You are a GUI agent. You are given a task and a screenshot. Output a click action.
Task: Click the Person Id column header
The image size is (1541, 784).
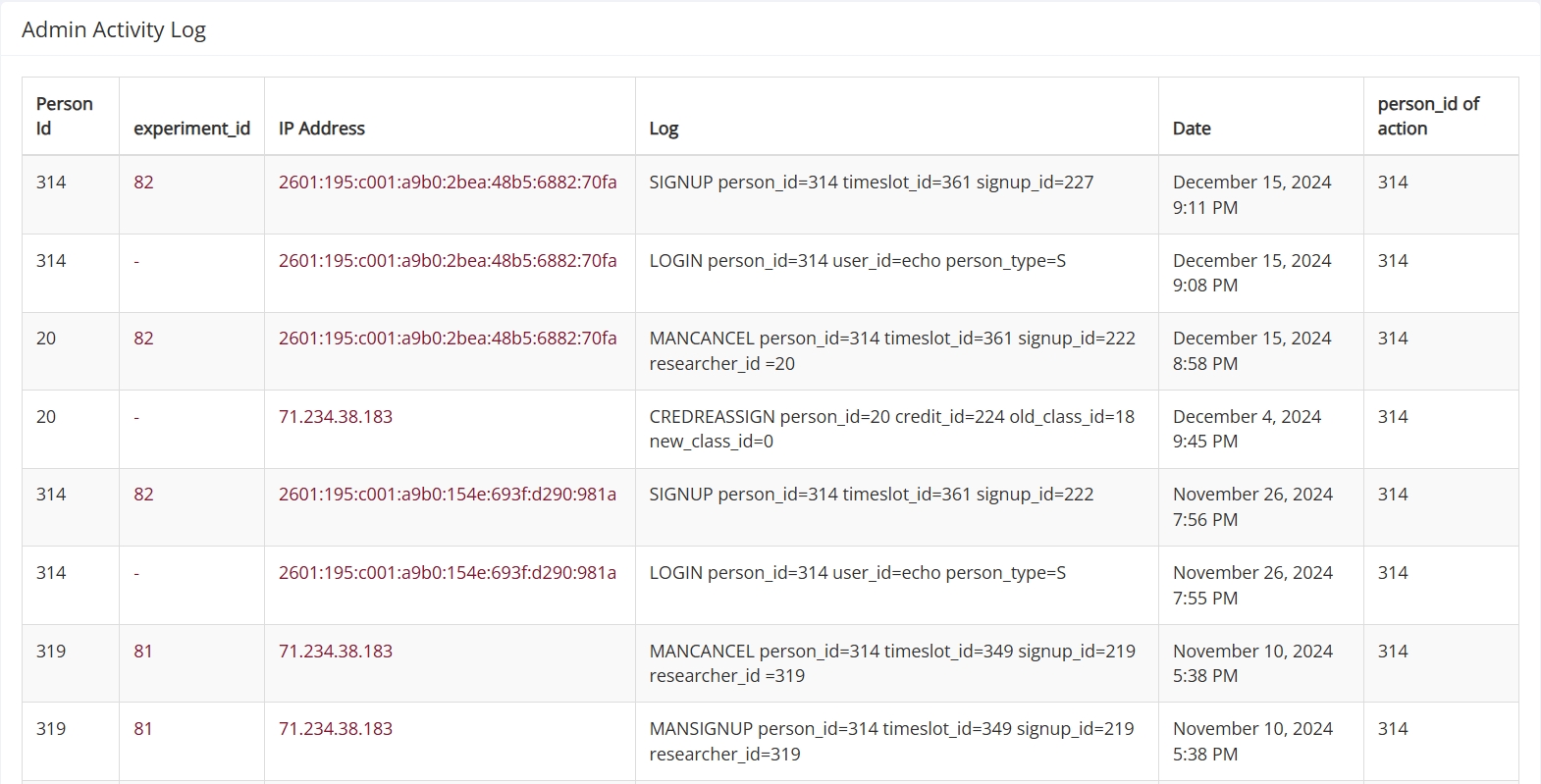(65, 116)
